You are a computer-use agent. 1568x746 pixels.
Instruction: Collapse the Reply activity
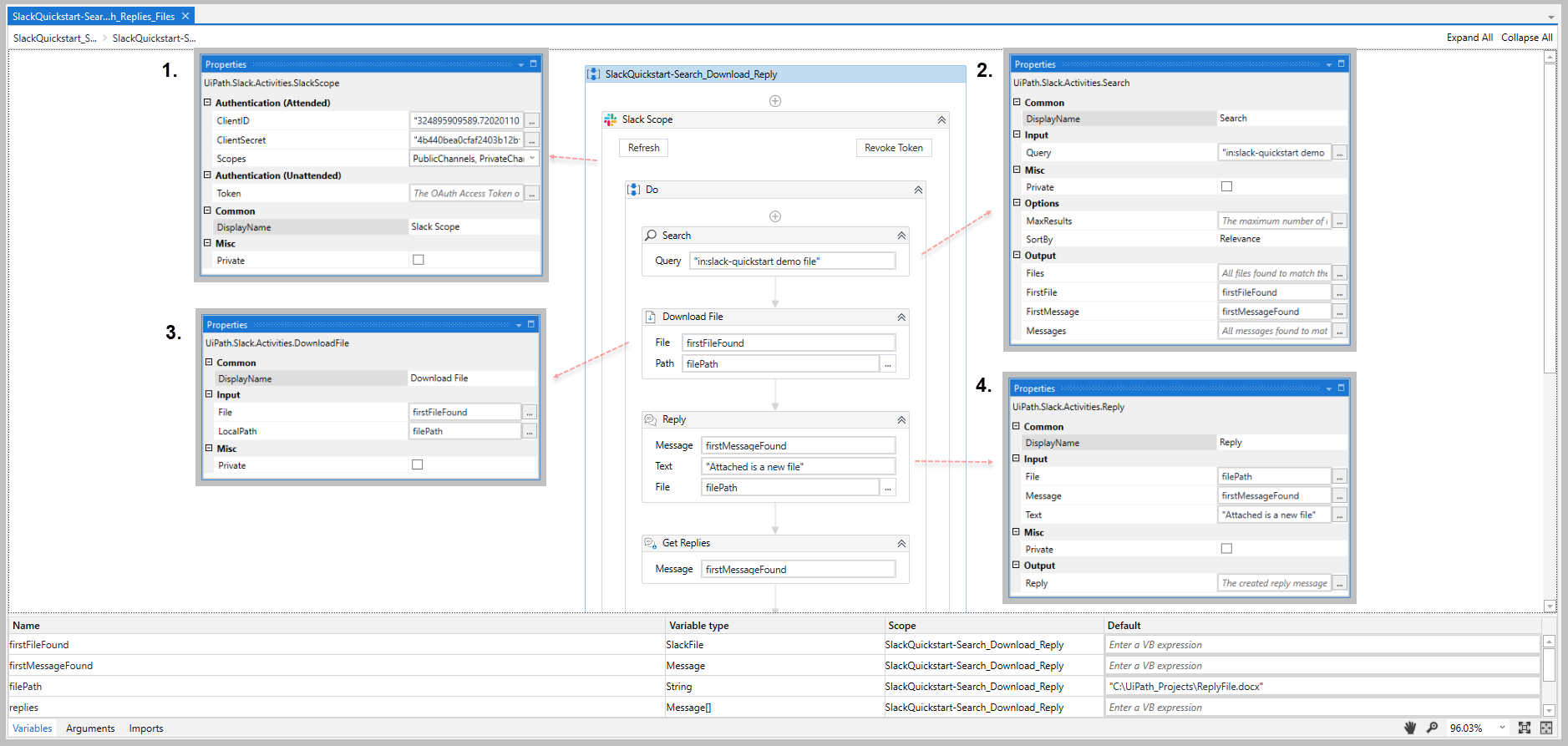coord(901,420)
